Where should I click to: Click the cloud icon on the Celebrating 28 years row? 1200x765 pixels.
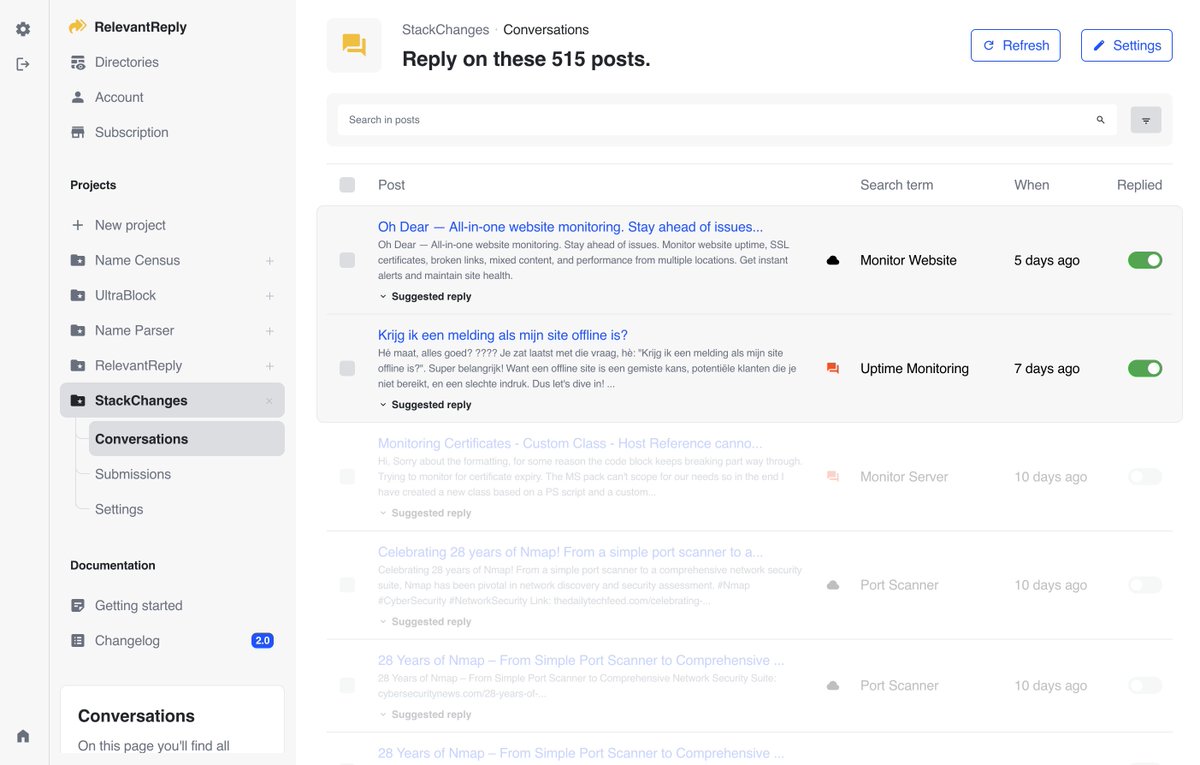coord(833,585)
